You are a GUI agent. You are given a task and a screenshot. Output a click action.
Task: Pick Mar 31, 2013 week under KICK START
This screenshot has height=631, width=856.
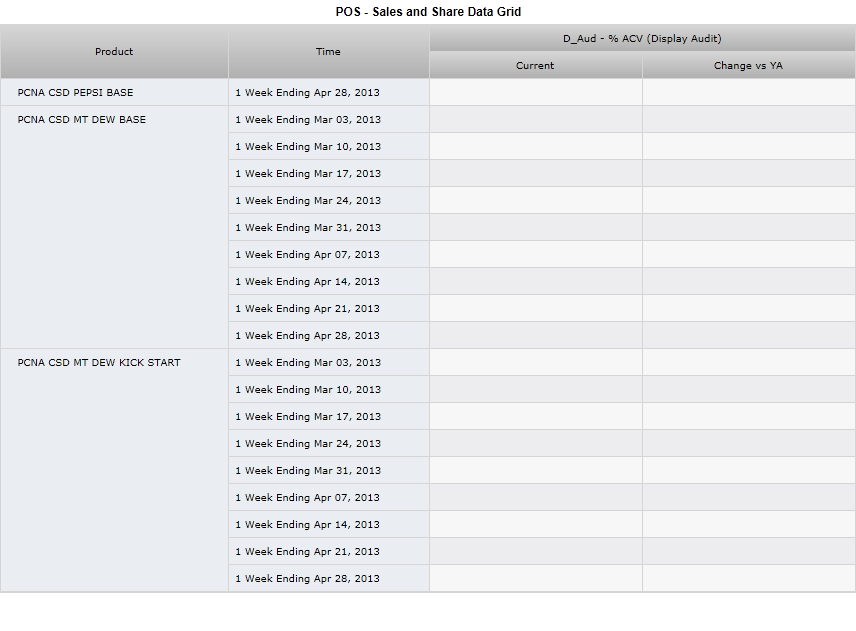[x=329, y=471]
